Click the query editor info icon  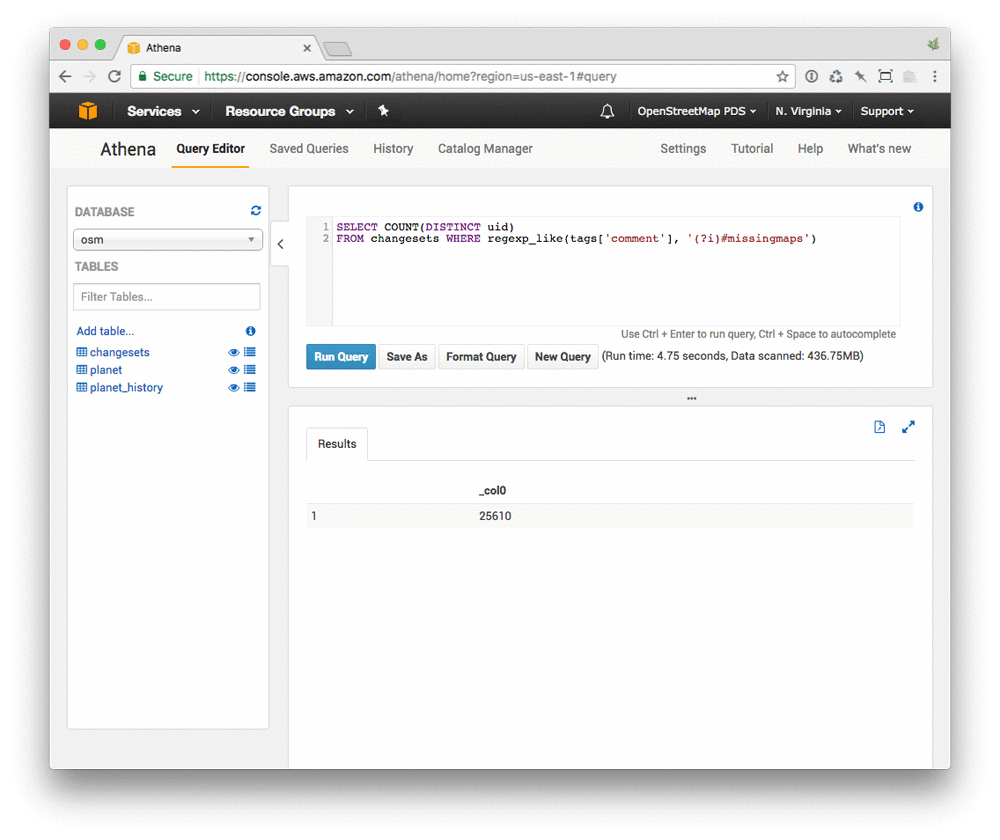click(918, 207)
